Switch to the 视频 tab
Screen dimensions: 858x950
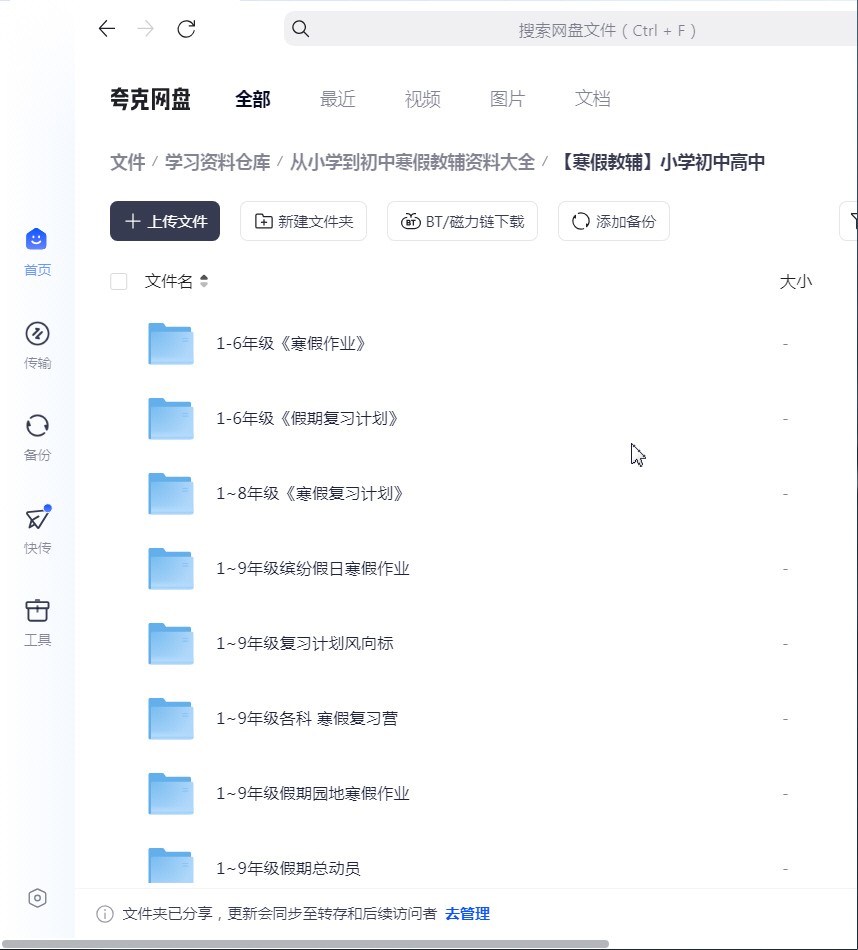coord(422,99)
